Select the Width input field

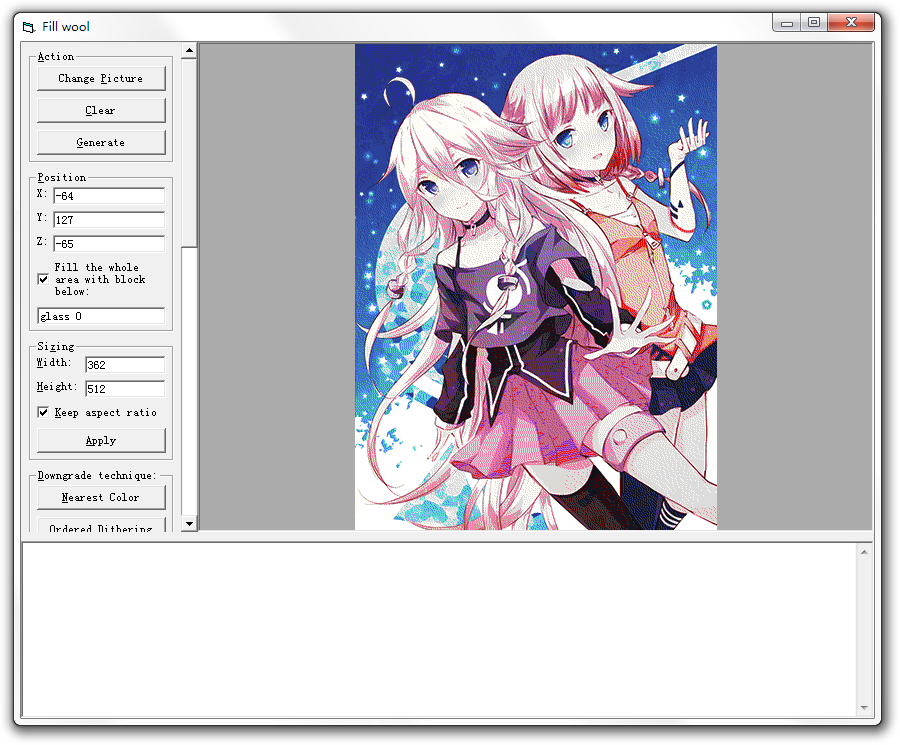pos(125,365)
